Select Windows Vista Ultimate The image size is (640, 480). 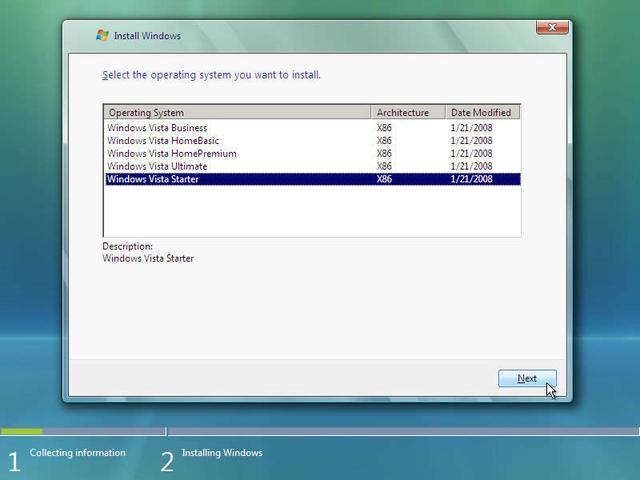pyautogui.click(x=157, y=166)
